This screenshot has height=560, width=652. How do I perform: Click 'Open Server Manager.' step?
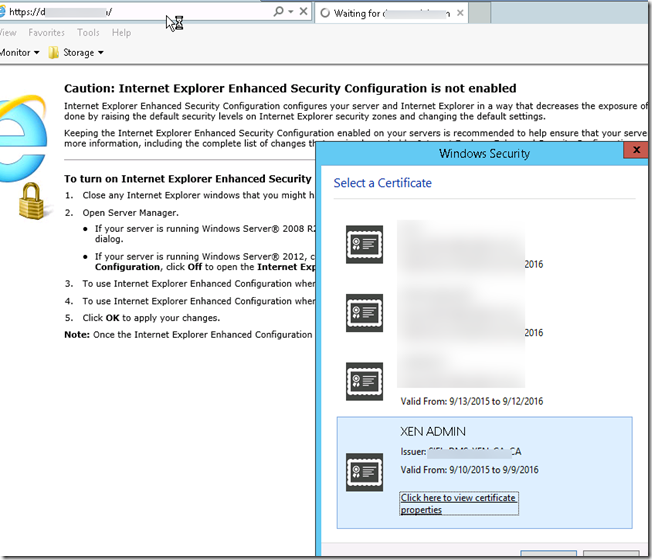[131, 213]
